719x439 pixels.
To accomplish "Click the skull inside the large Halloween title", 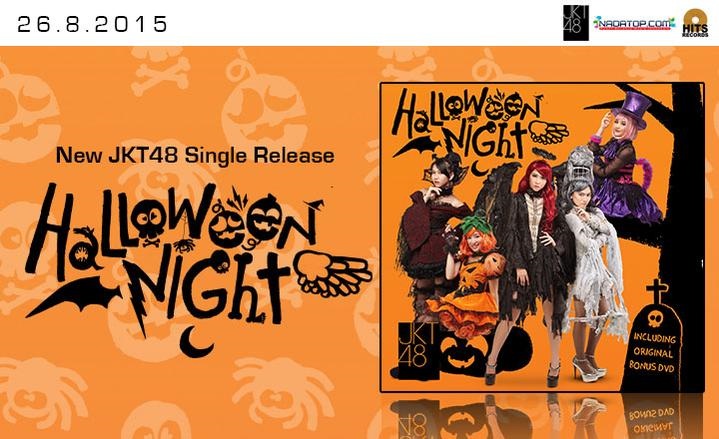I will 149,222.
